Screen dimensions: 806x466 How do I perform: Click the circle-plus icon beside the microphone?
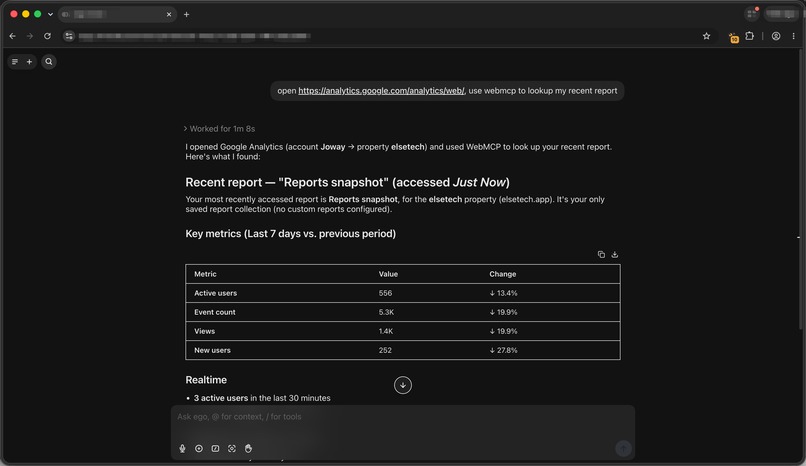pos(198,449)
